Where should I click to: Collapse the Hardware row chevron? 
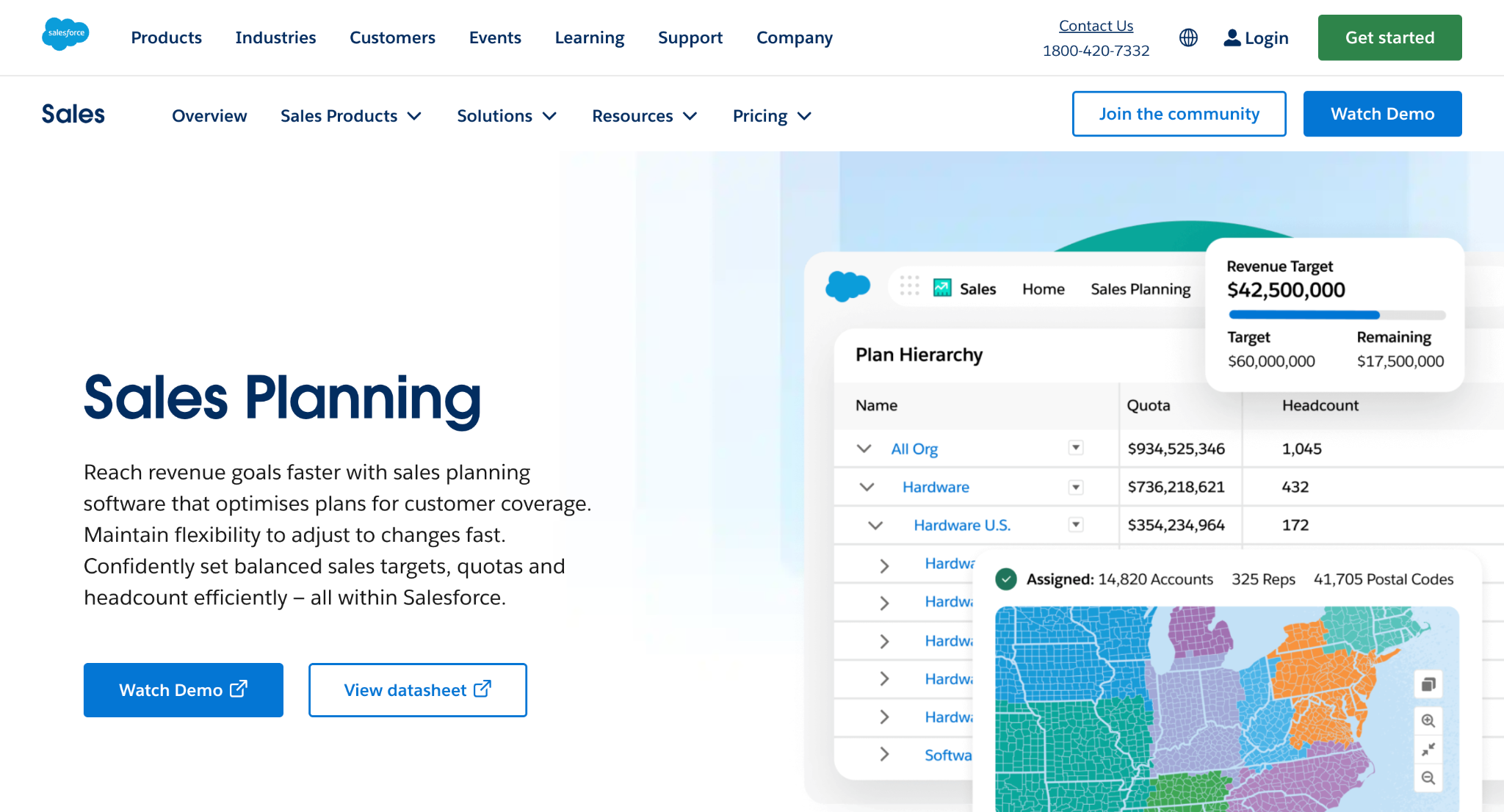coord(867,487)
